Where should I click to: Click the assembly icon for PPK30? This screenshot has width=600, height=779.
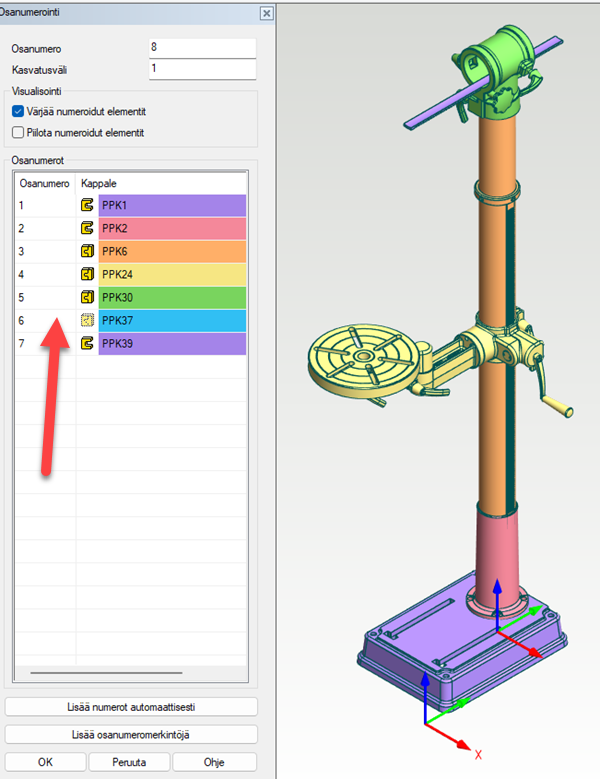pos(87,298)
